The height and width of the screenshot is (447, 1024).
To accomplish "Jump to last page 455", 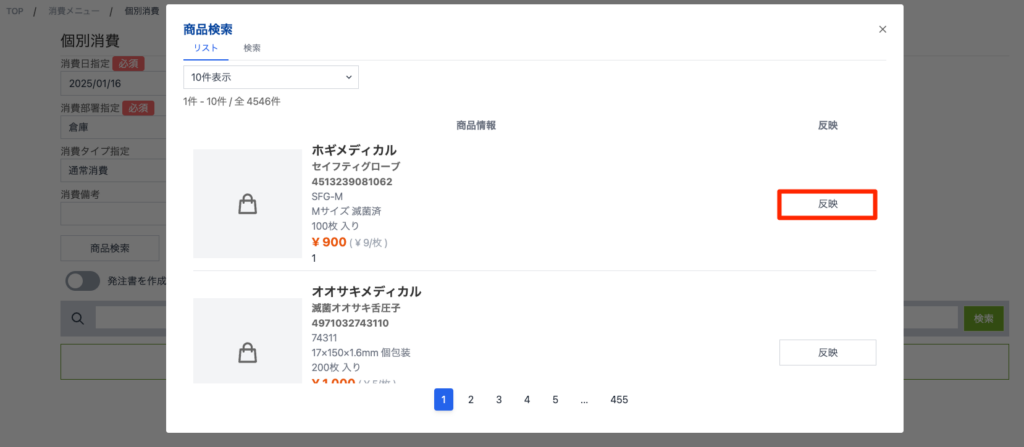I will point(619,400).
